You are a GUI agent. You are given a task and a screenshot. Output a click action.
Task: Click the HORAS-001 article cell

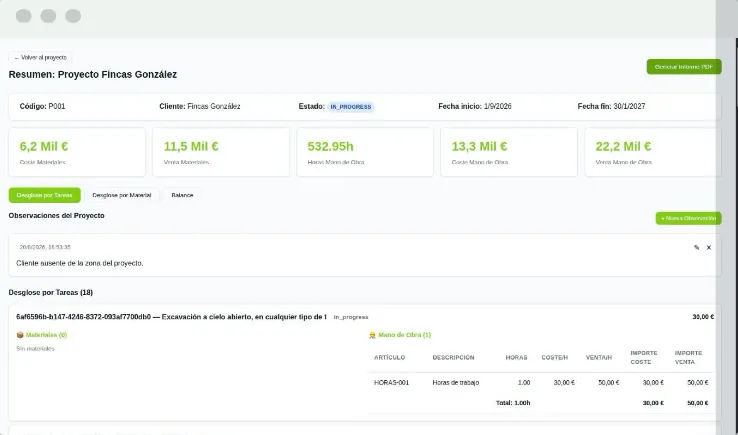(391, 383)
